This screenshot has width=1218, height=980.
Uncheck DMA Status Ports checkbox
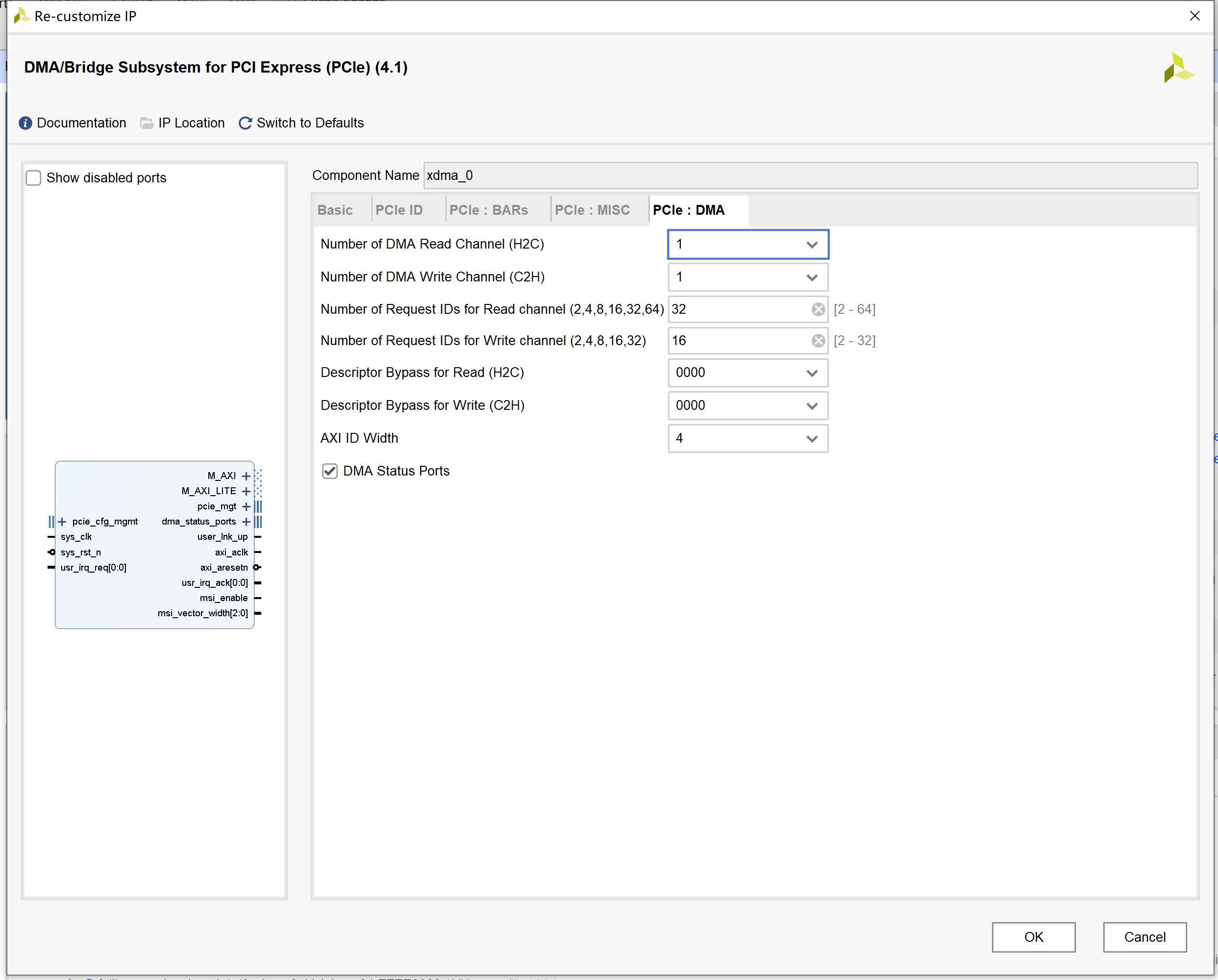(330, 471)
